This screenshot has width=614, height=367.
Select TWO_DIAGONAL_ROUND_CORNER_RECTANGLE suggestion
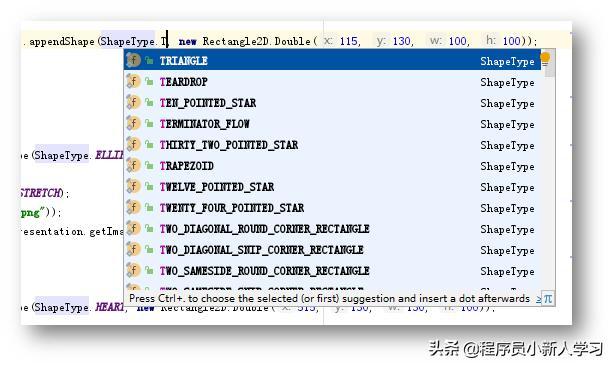point(332,229)
